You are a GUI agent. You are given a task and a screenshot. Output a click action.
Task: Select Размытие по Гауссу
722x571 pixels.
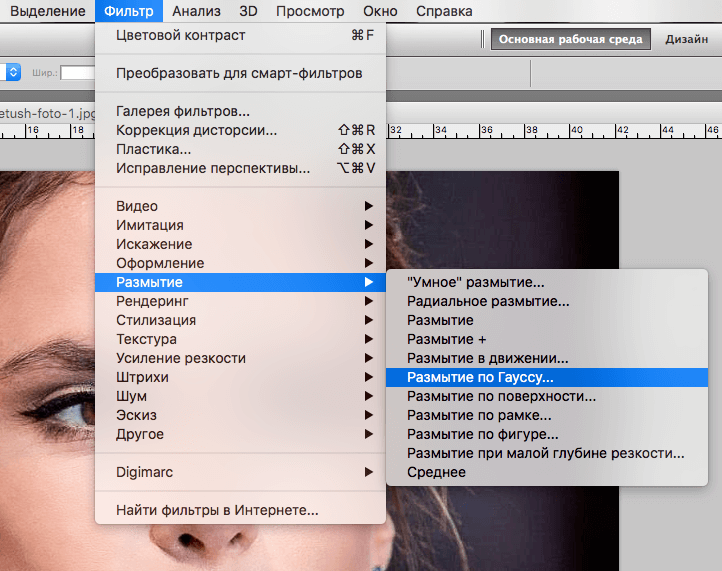pyautogui.click(x=547, y=377)
